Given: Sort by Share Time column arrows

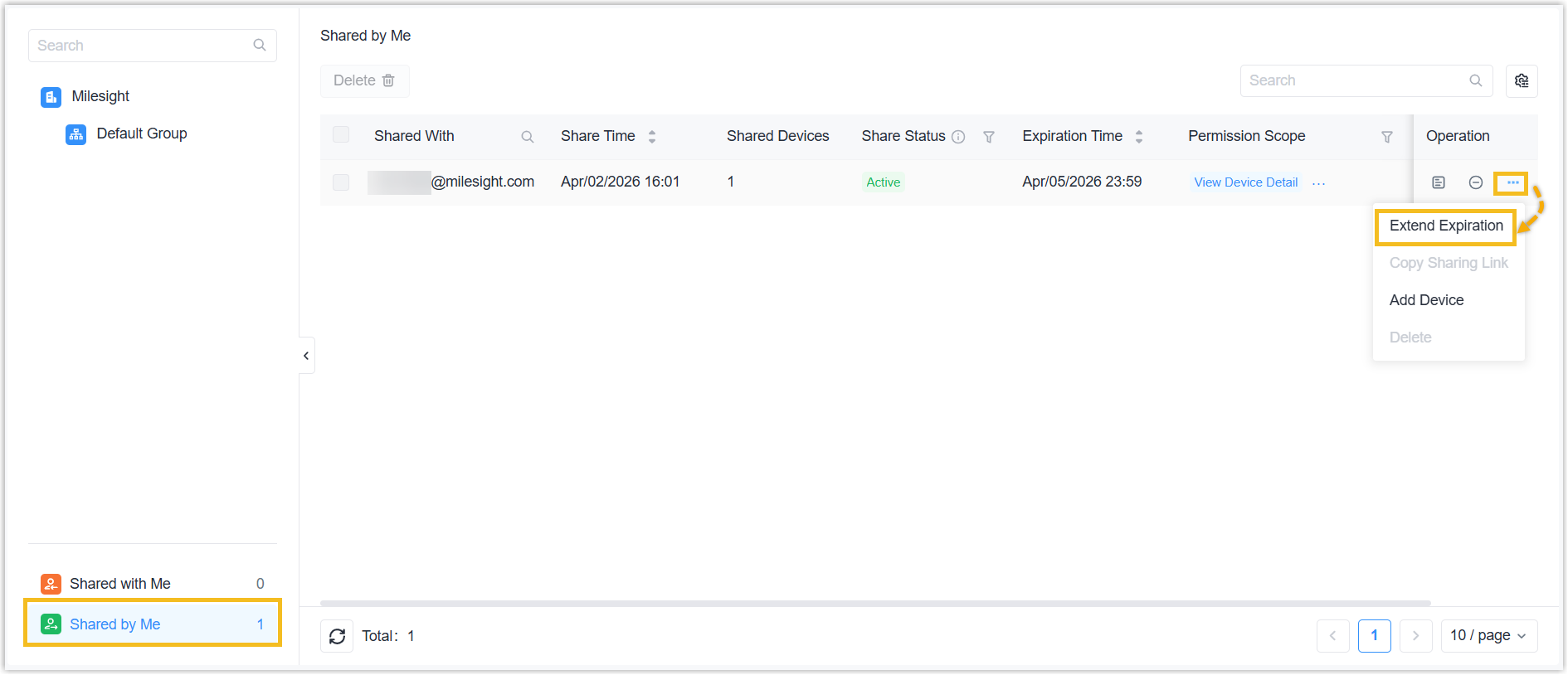Looking at the screenshot, I should (652, 137).
